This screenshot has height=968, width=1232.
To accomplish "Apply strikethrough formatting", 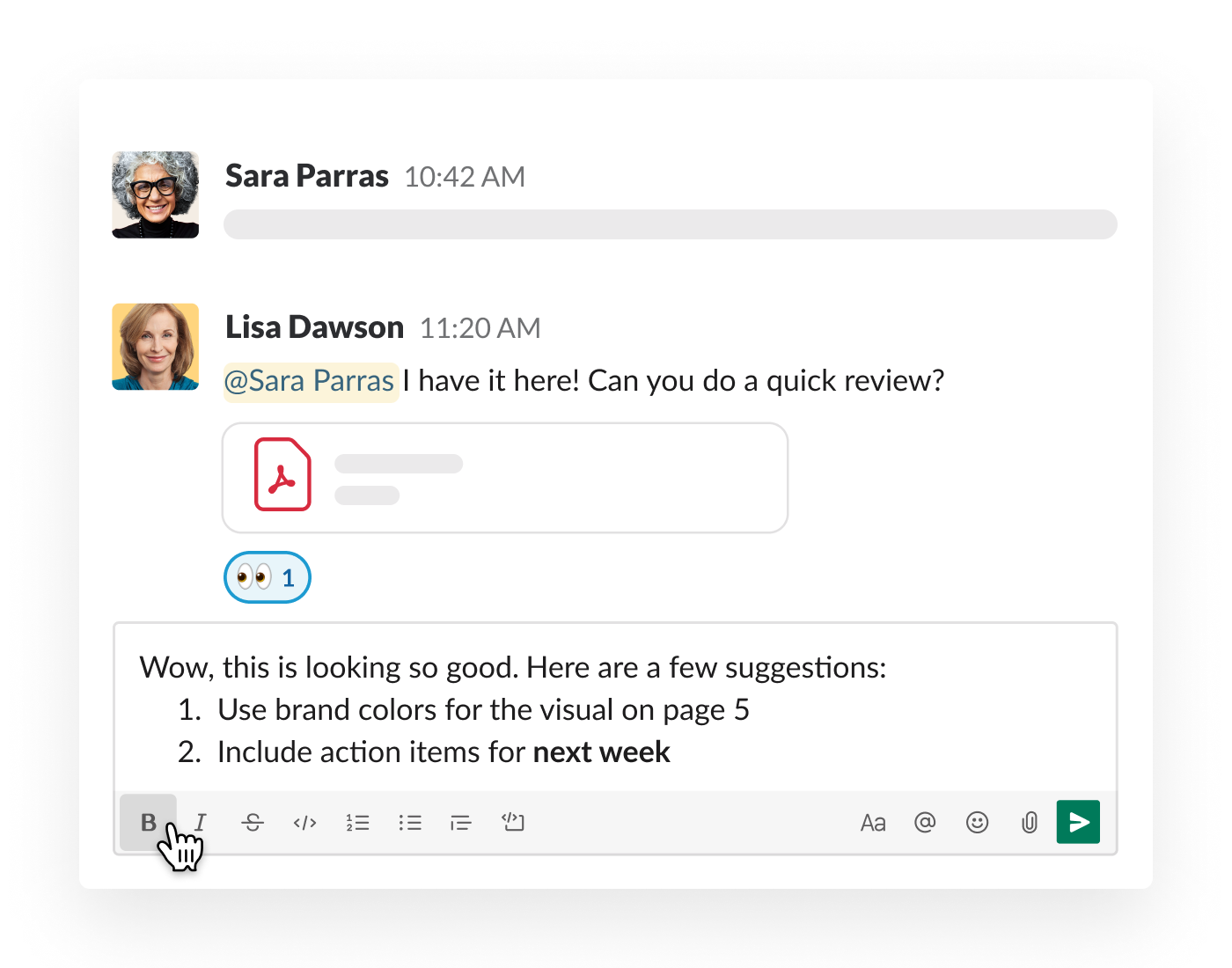I will (x=253, y=823).
